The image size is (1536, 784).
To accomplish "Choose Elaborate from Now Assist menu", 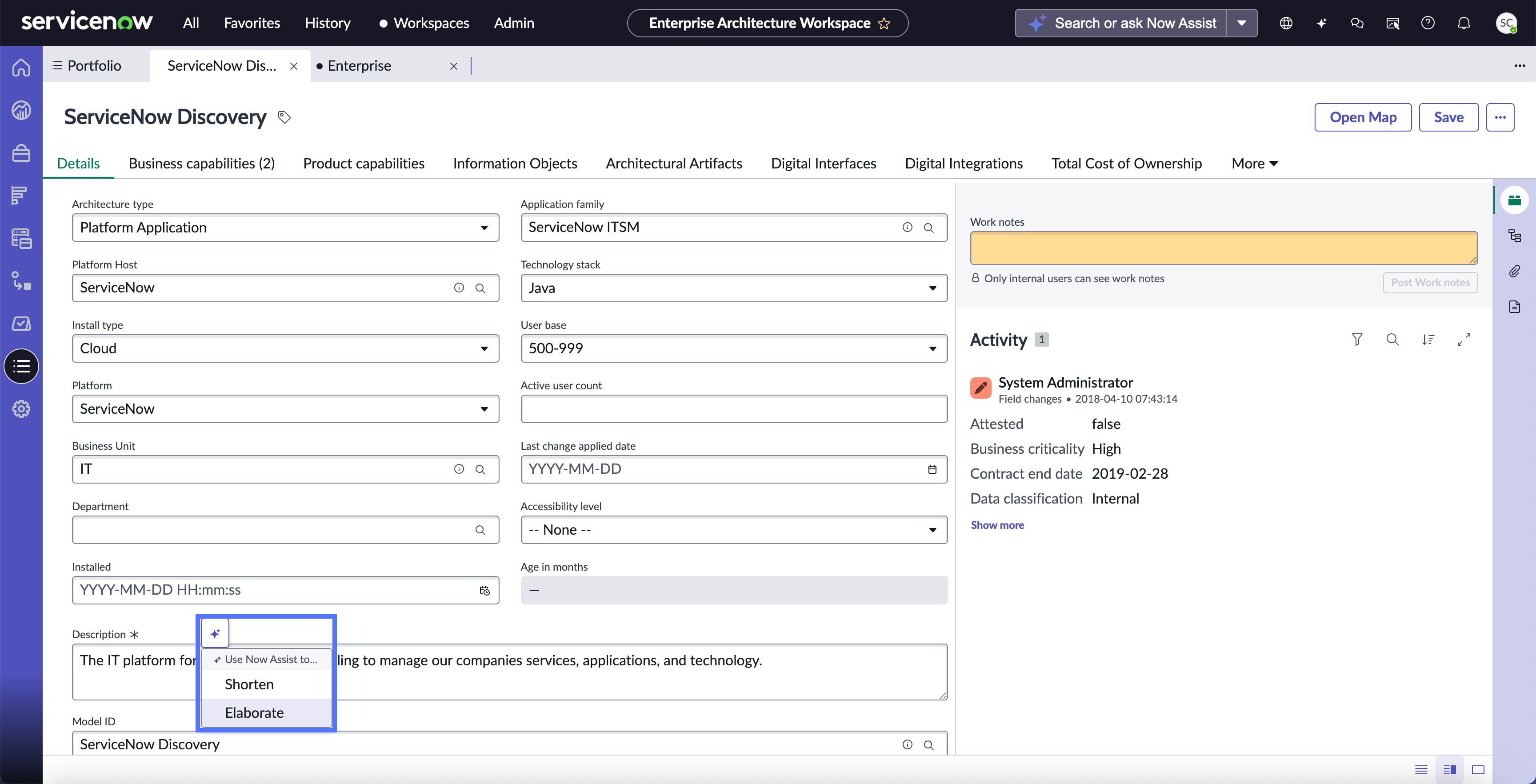I will [x=266, y=712].
